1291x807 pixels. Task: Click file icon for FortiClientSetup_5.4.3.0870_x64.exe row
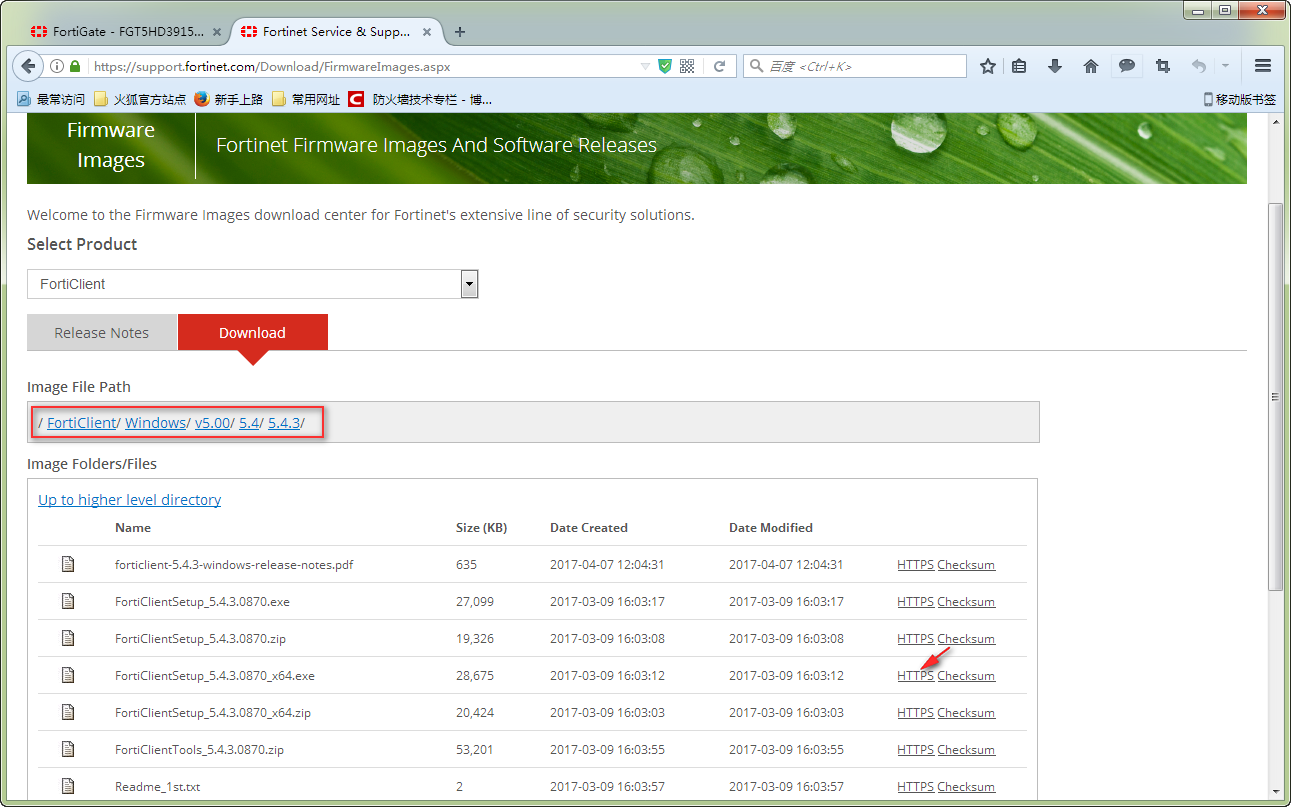[68, 675]
